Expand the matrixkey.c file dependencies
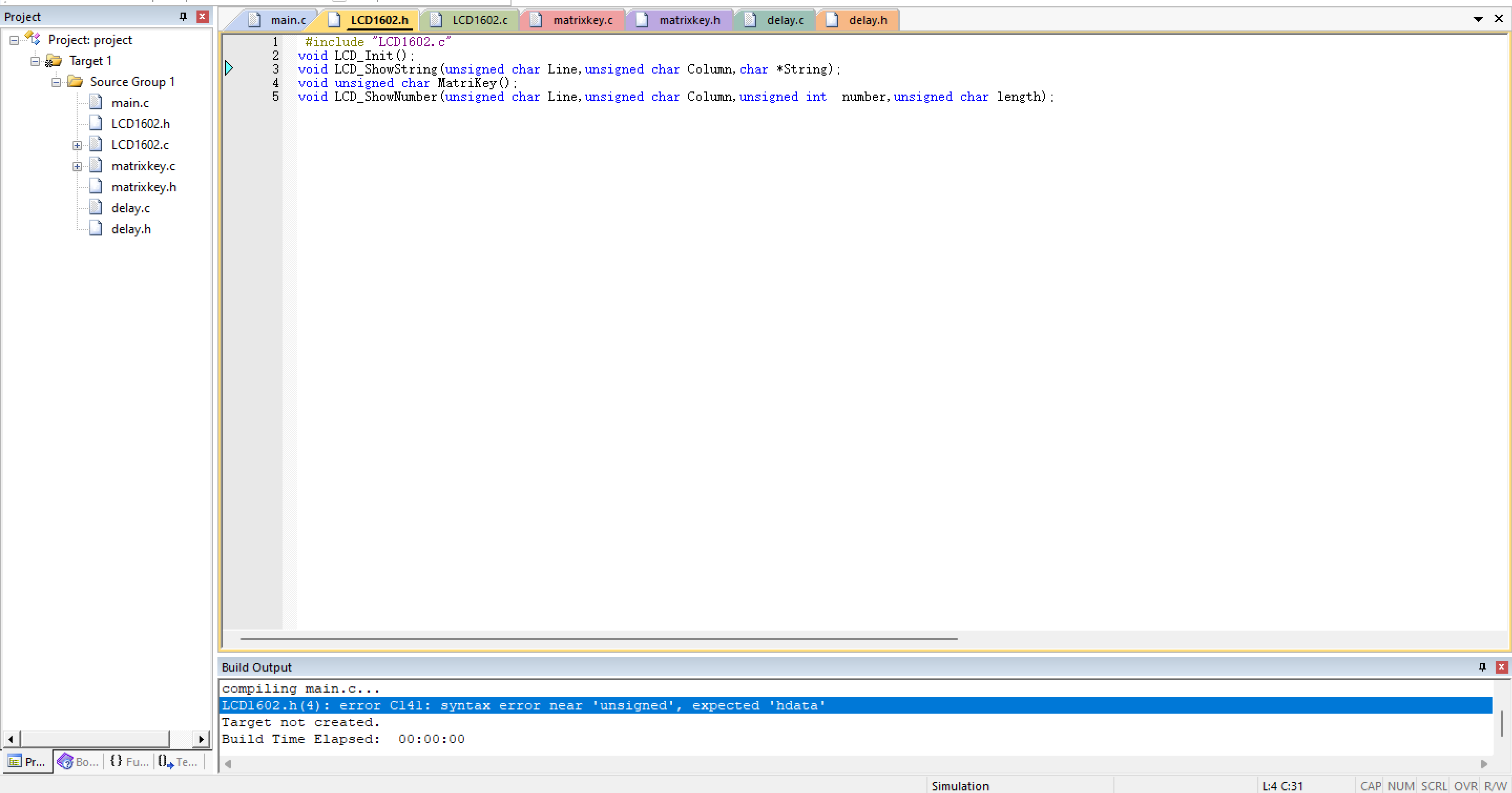Screen dimensions: 1512x793 78,166
